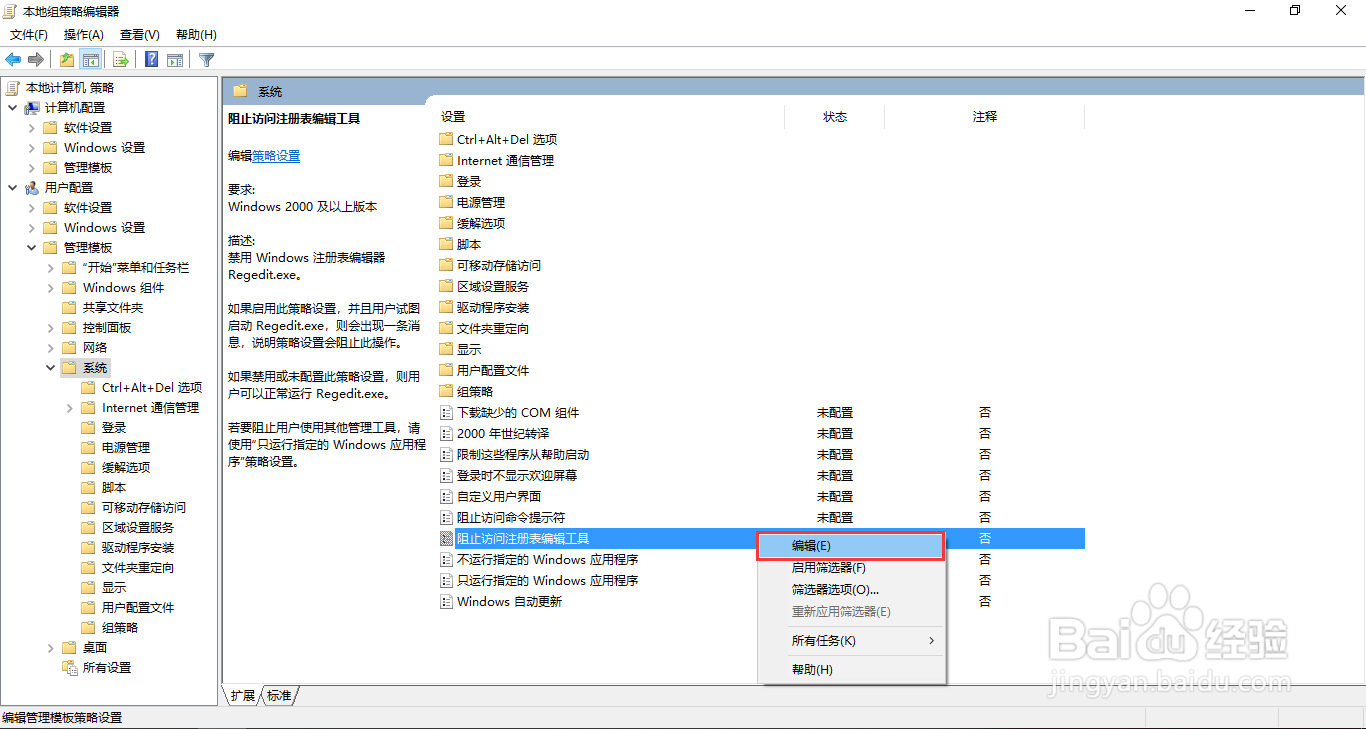Open 查看(V) in the menu bar
The image size is (1366, 729).
139,34
